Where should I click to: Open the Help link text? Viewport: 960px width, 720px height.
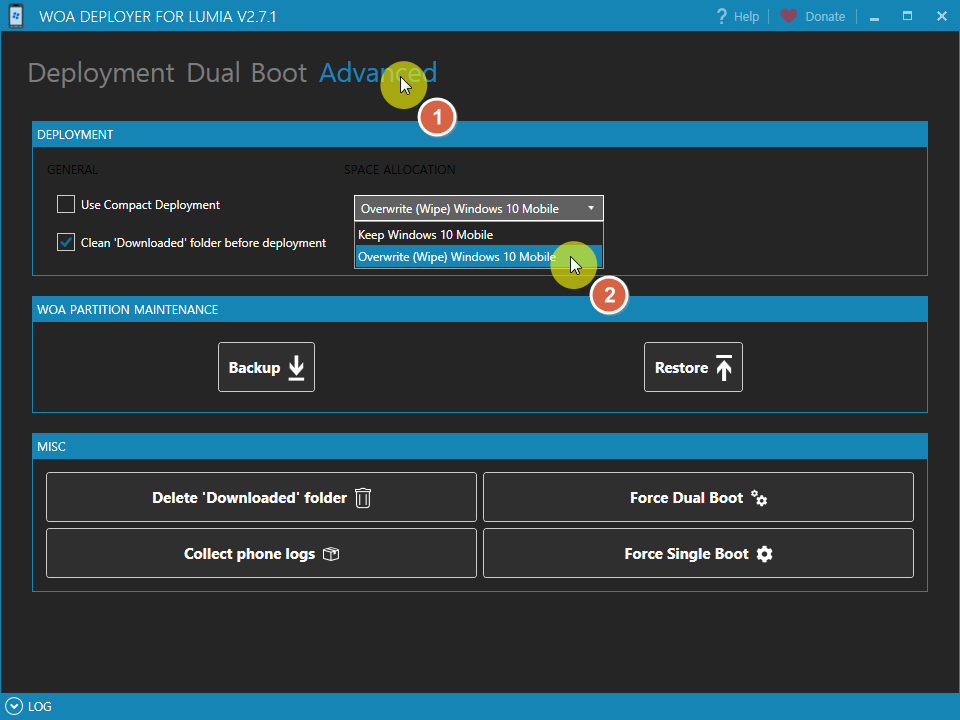click(746, 17)
